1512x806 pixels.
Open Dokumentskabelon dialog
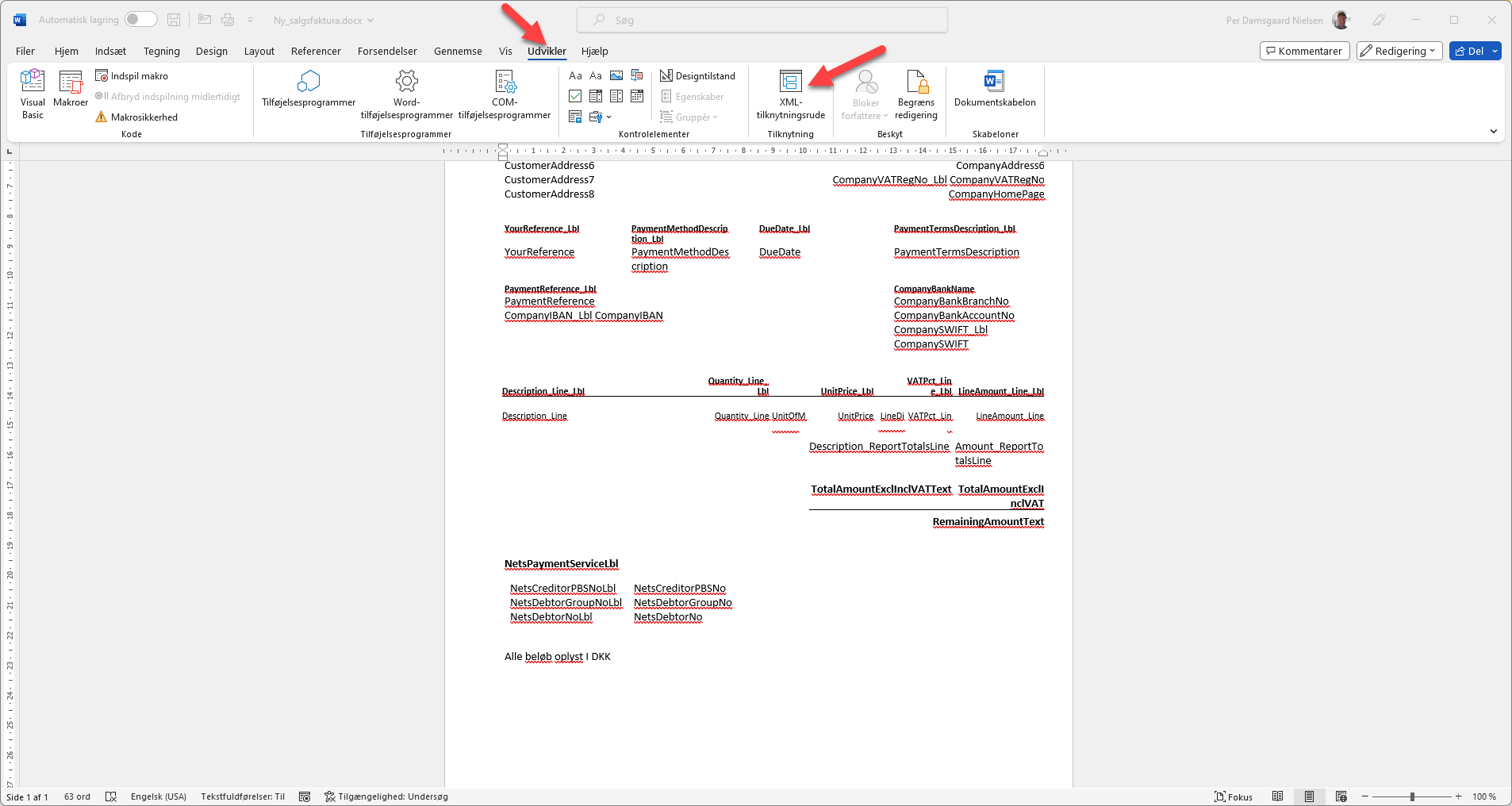click(995, 89)
